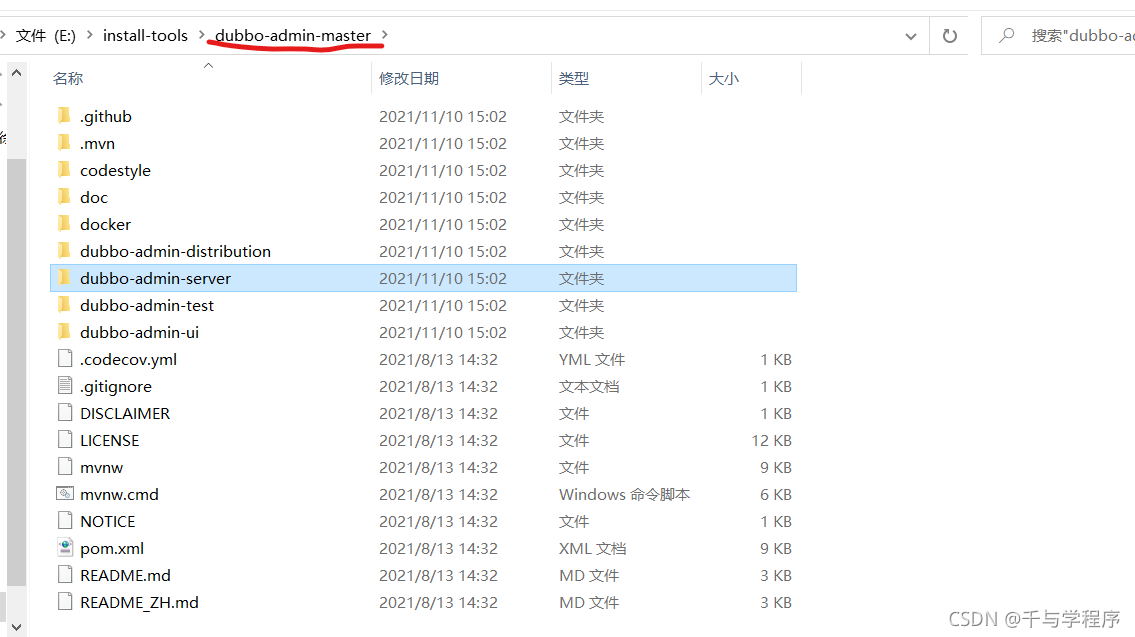
Task: Select the mvnw.cmd file name
Action: tap(119, 494)
